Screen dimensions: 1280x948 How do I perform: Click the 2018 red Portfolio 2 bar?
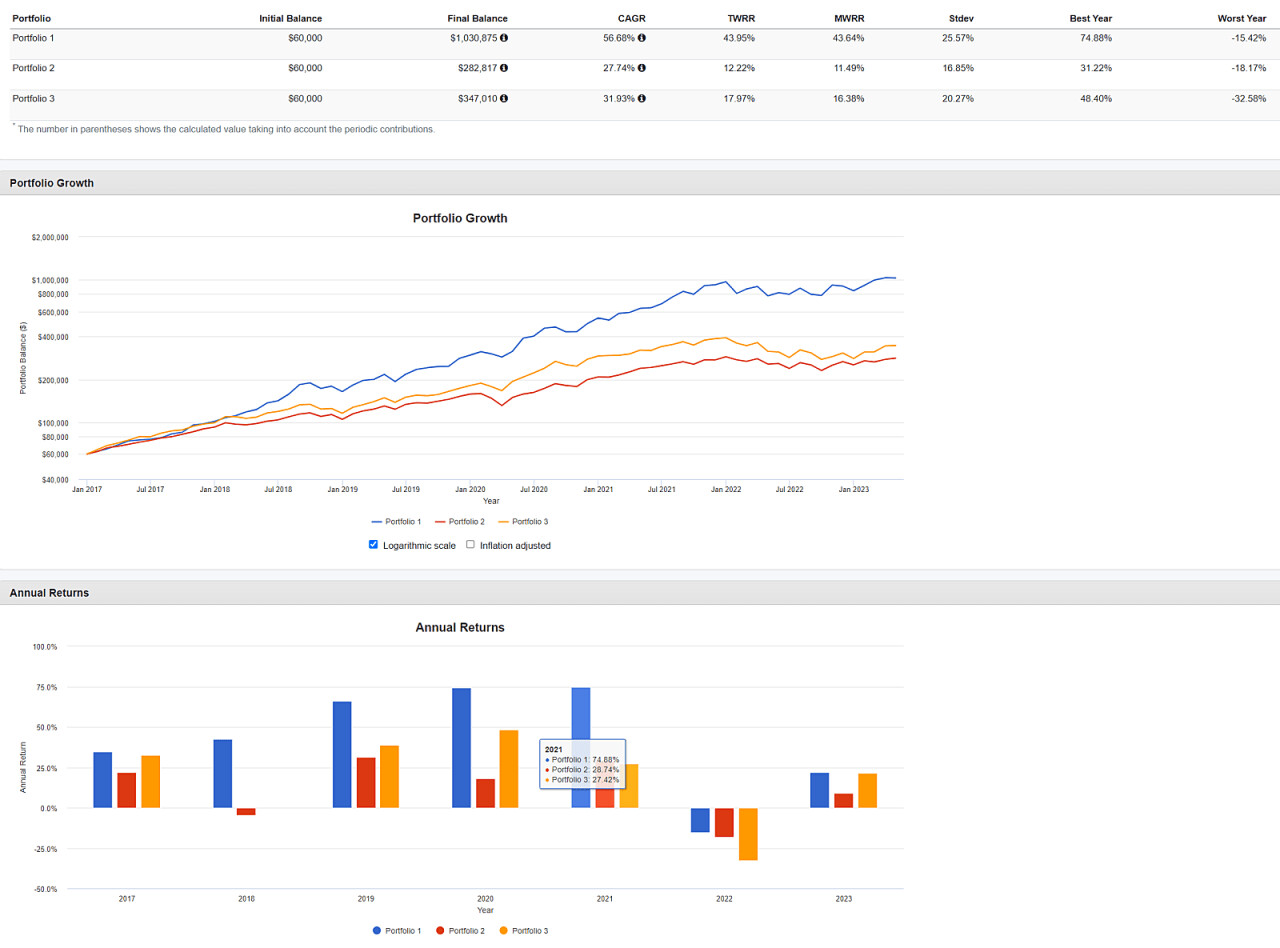pyautogui.click(x=246, y=811)
